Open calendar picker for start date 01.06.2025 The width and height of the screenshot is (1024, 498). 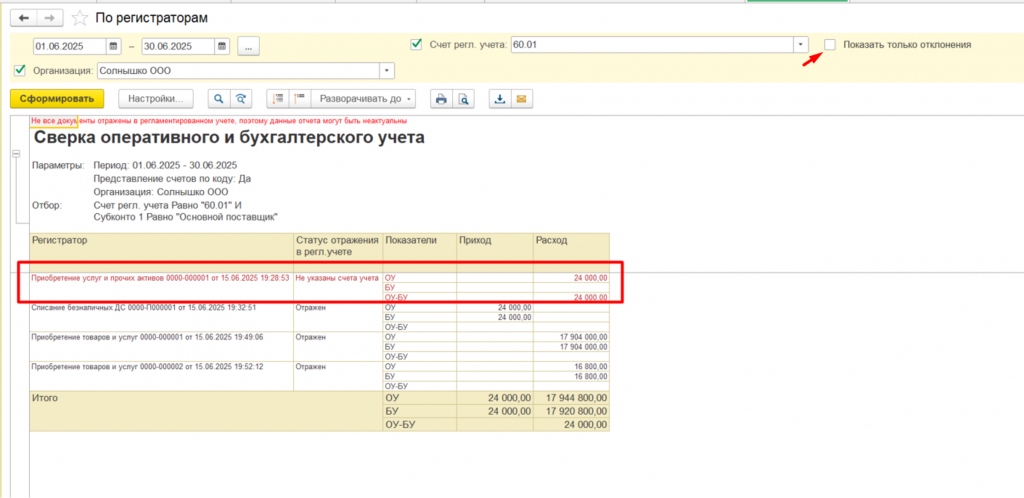pos(113,46)
